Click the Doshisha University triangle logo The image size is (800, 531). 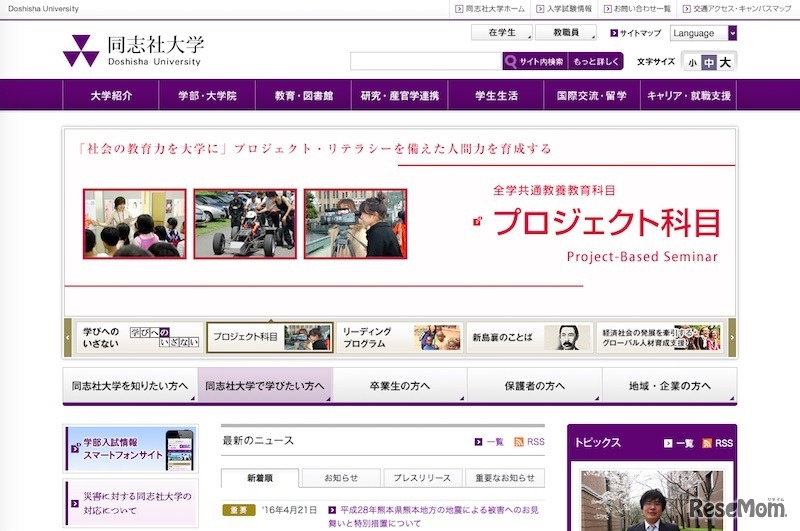[81, 51]
